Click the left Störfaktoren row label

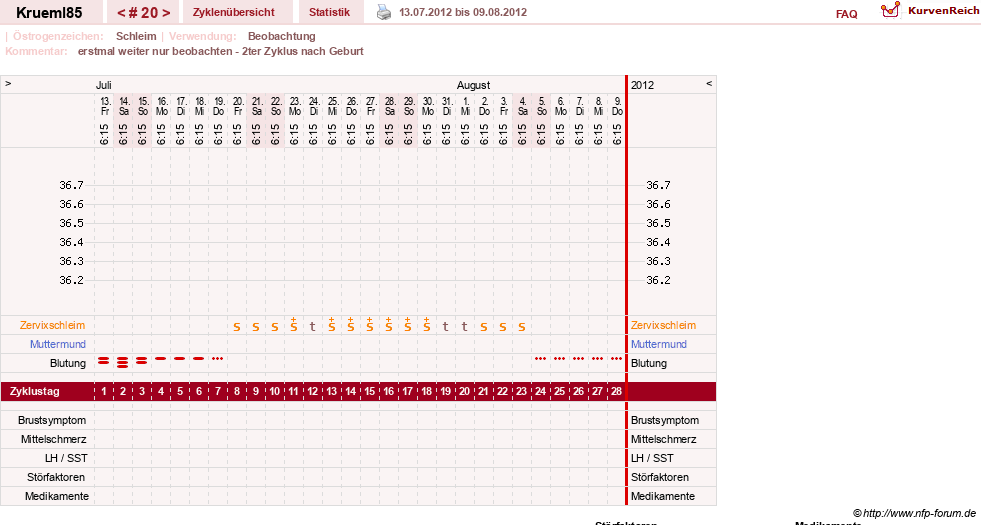(56, 477)
